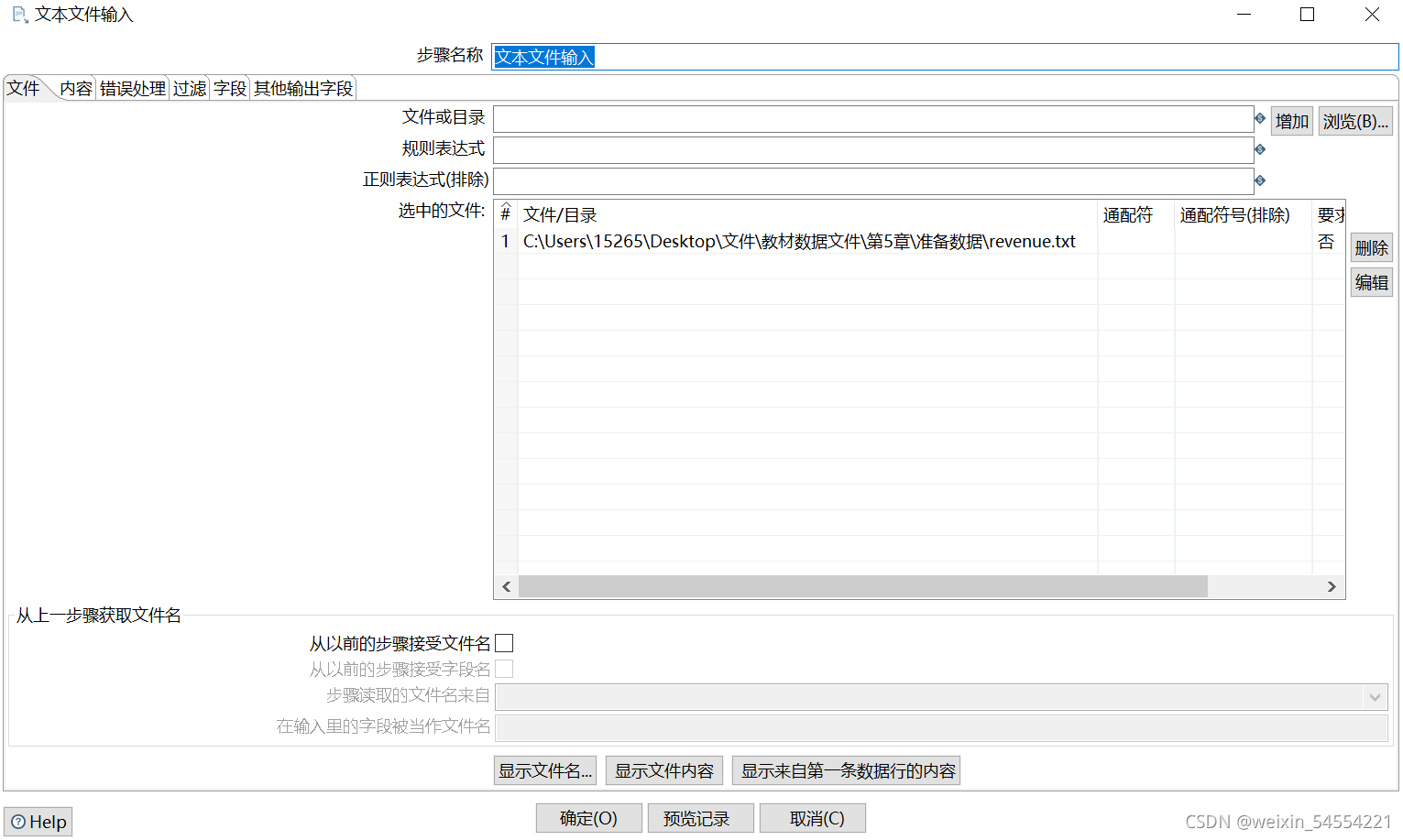
Task: Click the # column header
Action: (x=506, y=214)
